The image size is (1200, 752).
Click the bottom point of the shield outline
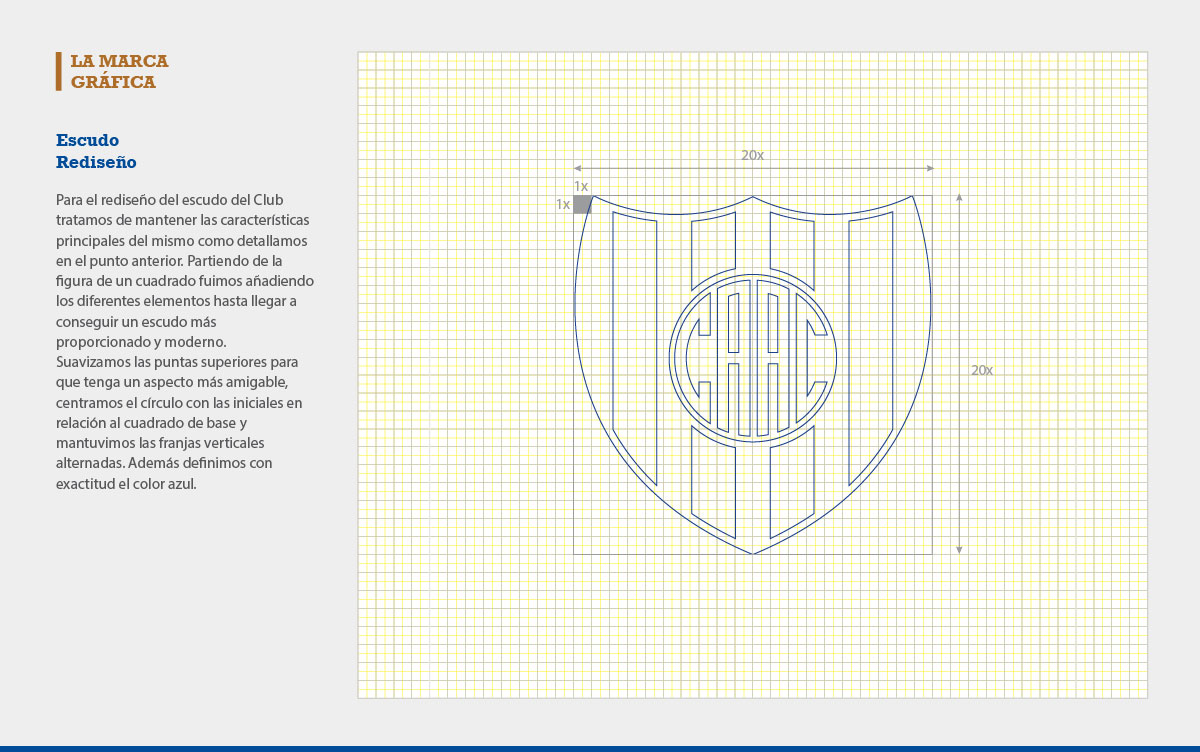[752, 553]
